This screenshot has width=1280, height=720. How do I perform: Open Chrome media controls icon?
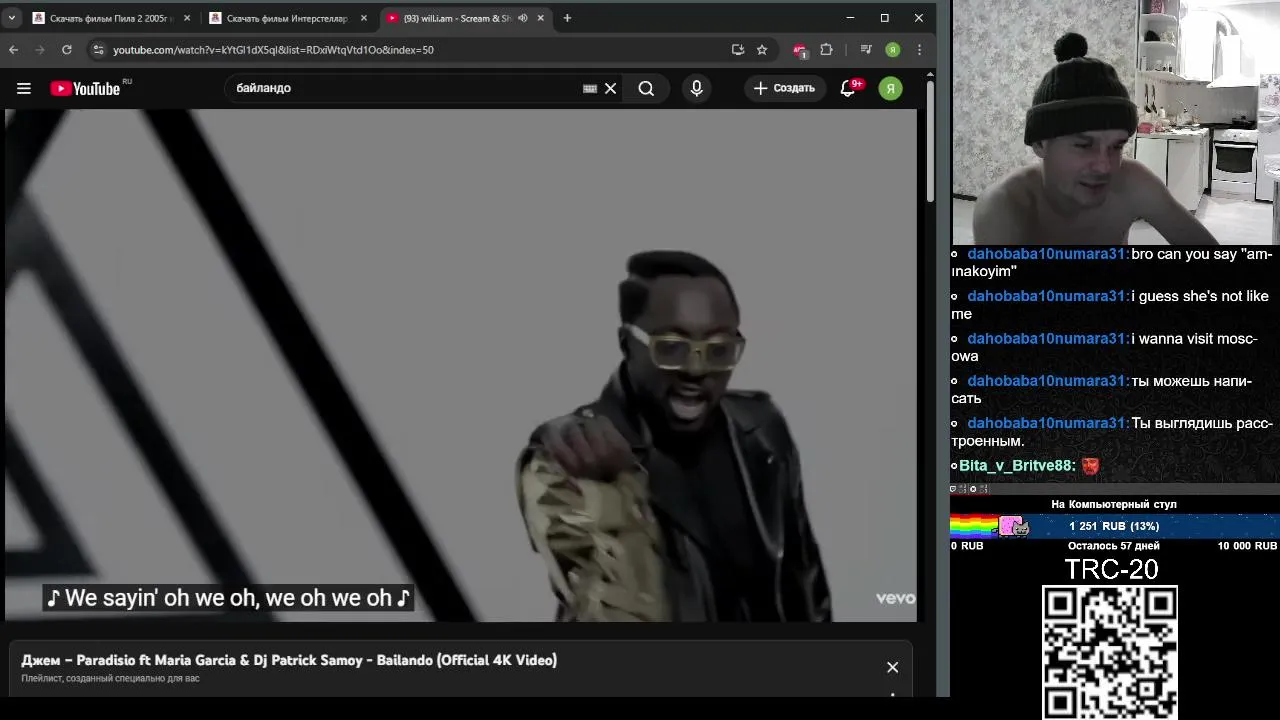(866, 49)
